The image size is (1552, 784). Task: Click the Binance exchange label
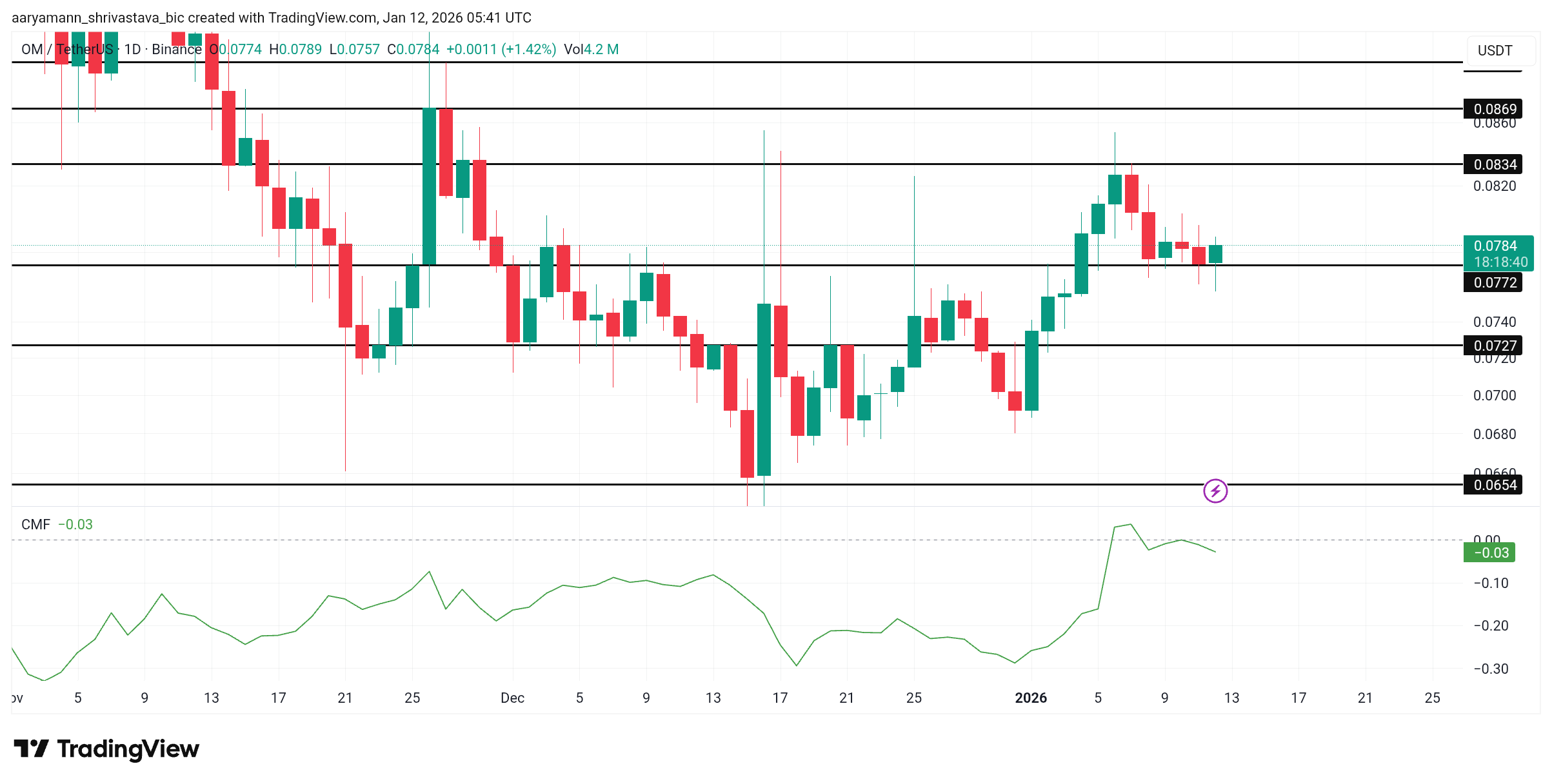(x=175, y=48)
